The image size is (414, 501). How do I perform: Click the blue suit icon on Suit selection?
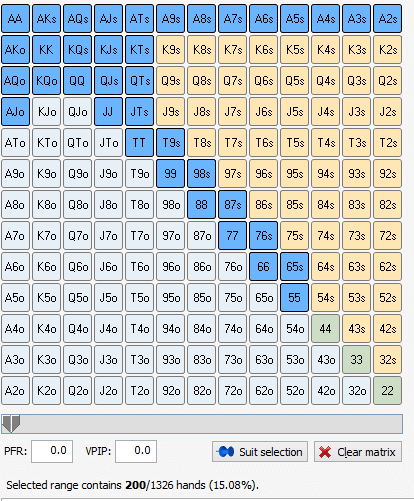[x=226, y=452]
